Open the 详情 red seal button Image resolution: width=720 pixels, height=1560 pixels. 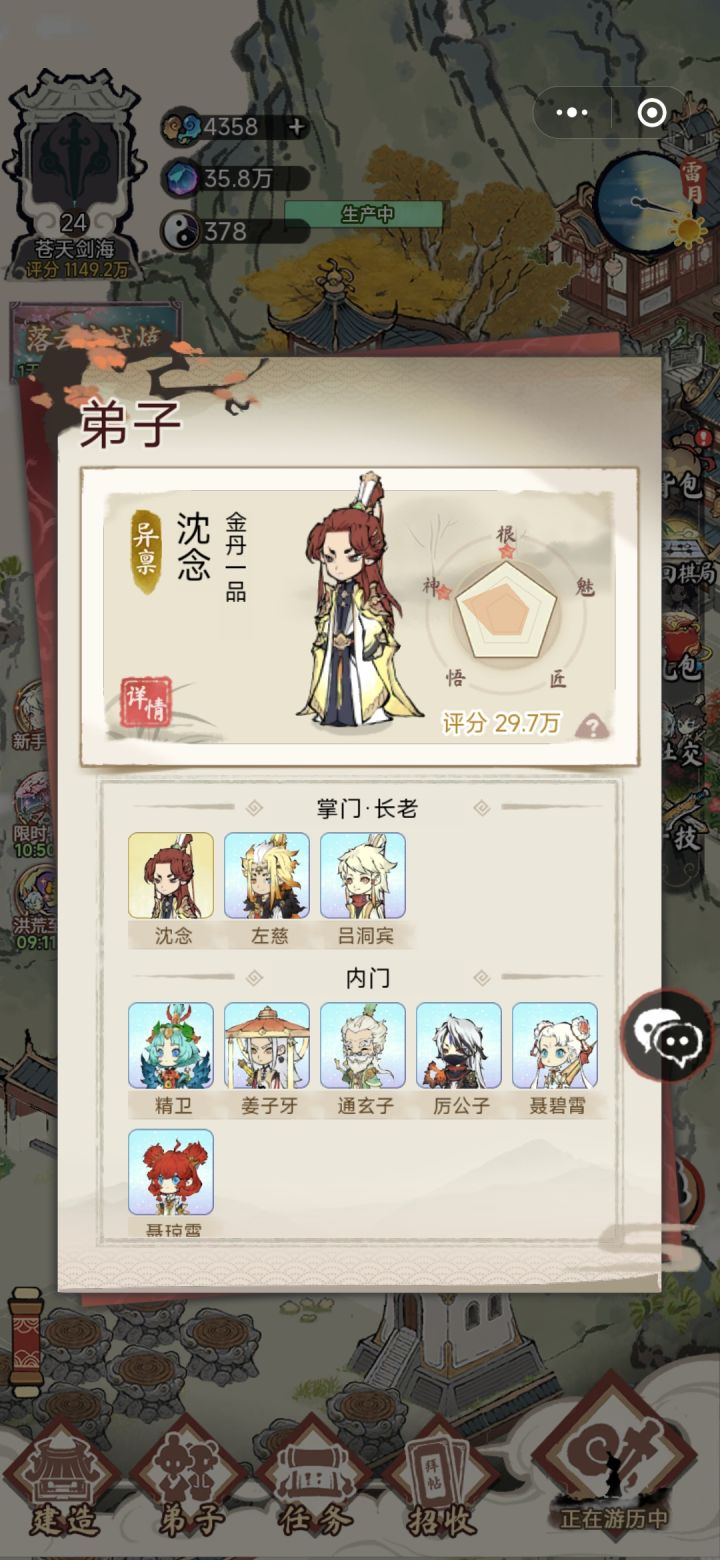(146, 701)
